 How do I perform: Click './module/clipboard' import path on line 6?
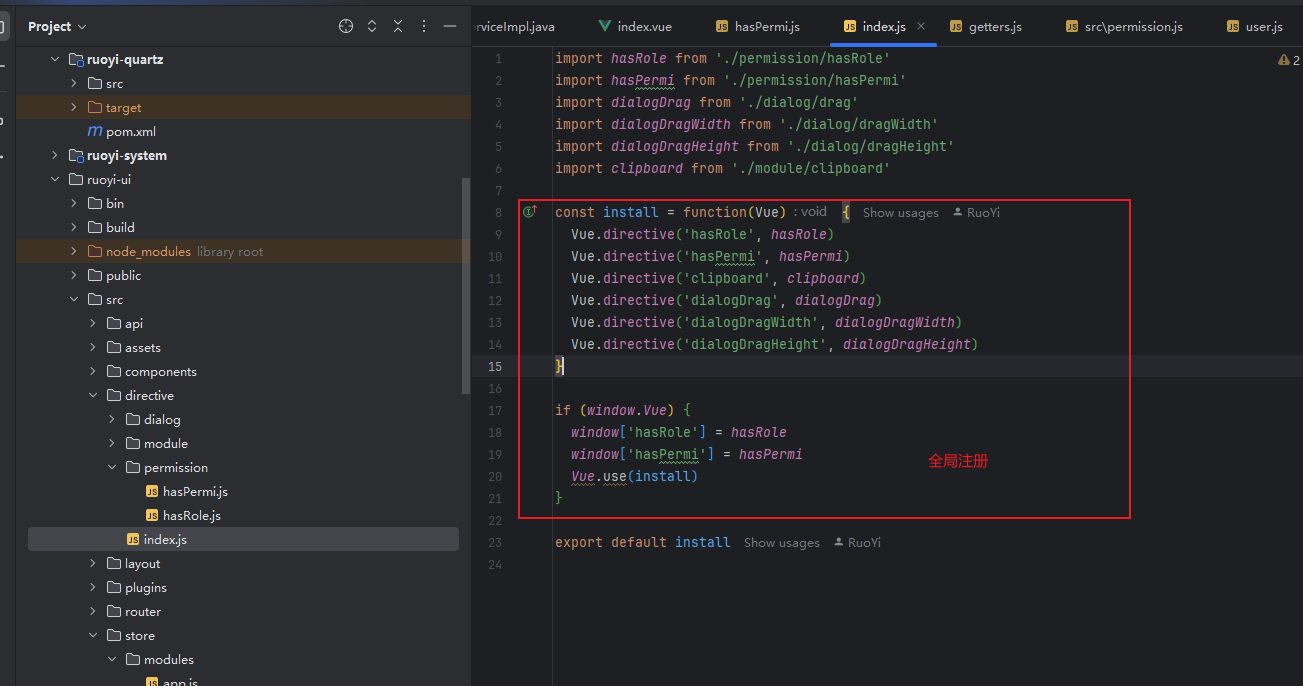(x=811, y=168)
